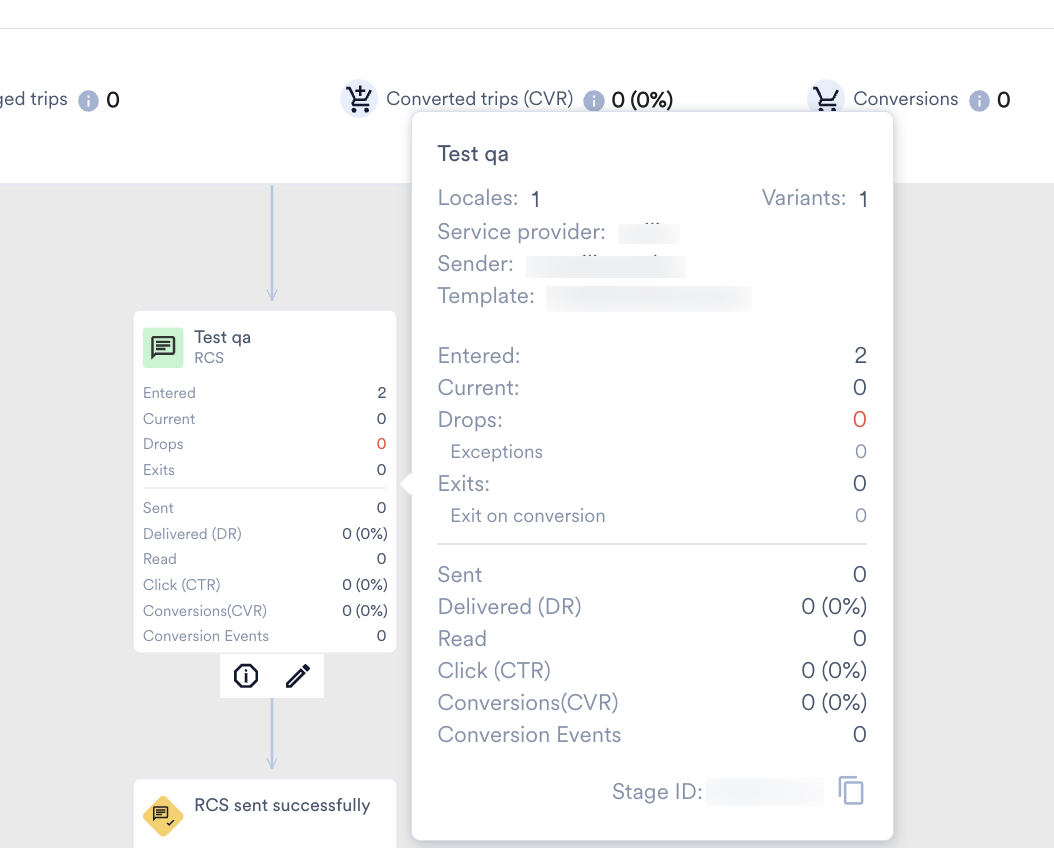
Task: Copy the Stage ID using the copy icon
Action: tap(851, 791)
